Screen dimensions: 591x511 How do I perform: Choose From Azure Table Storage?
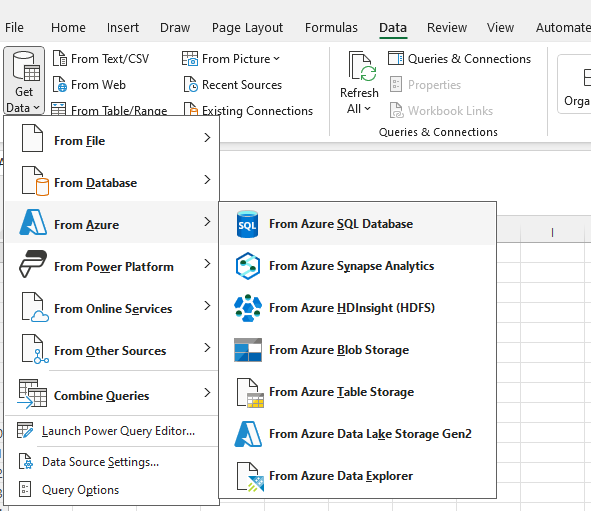point(357,392)
